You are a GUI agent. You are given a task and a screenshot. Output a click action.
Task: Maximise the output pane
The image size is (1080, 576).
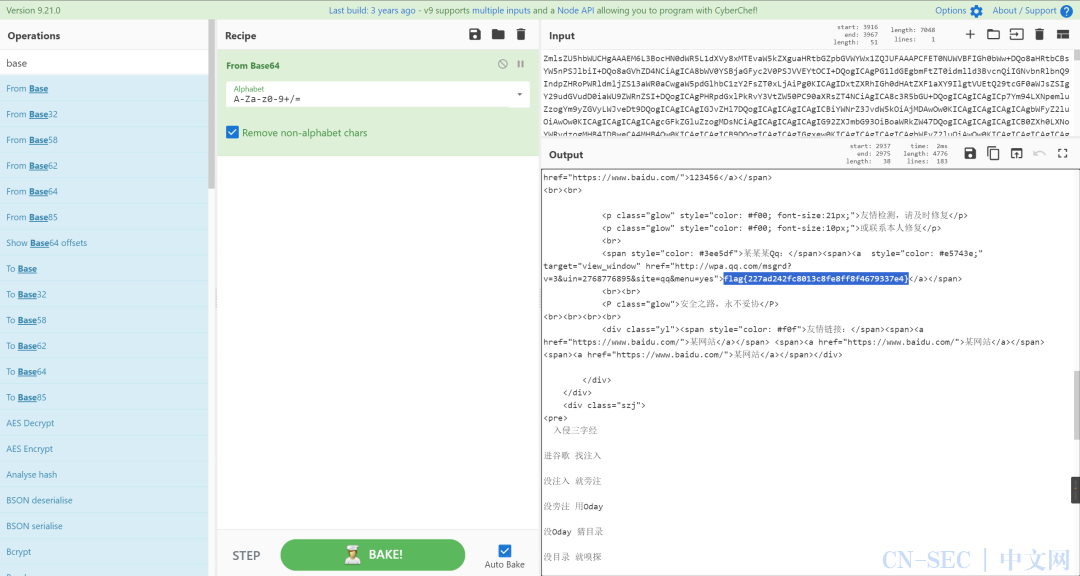pos(1063,153)
